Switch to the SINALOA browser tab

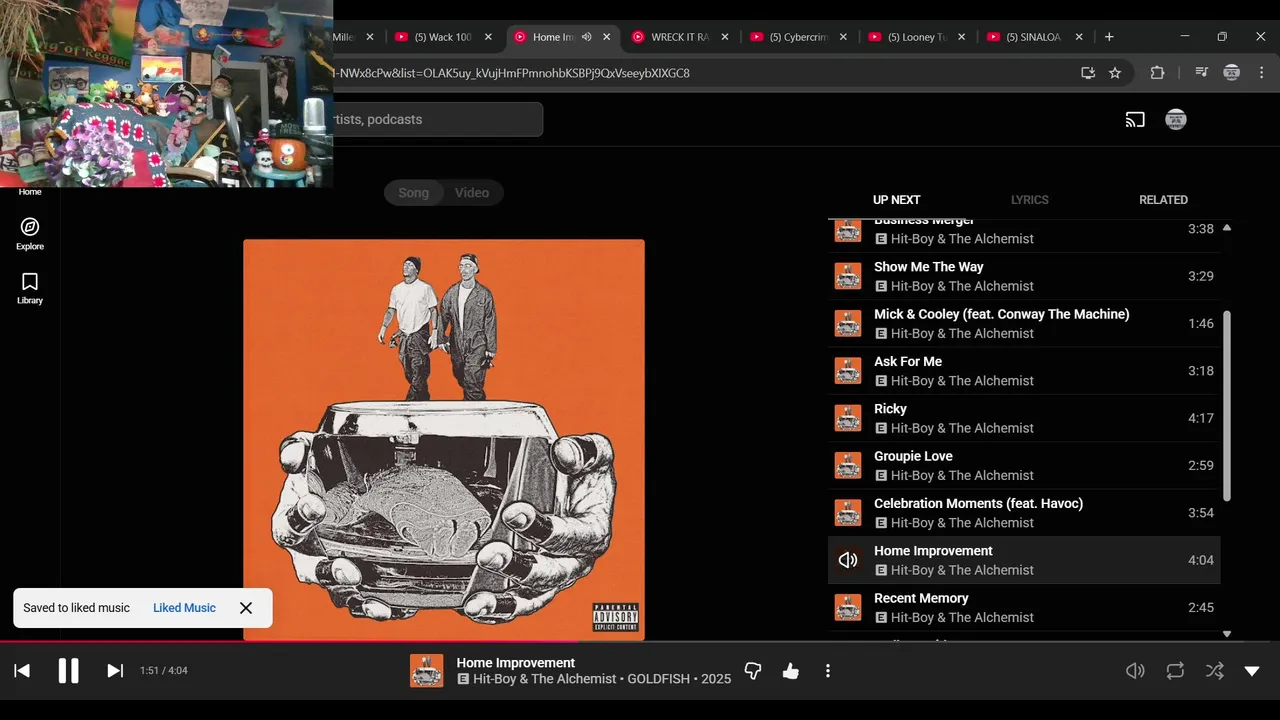coord(1033,37)
